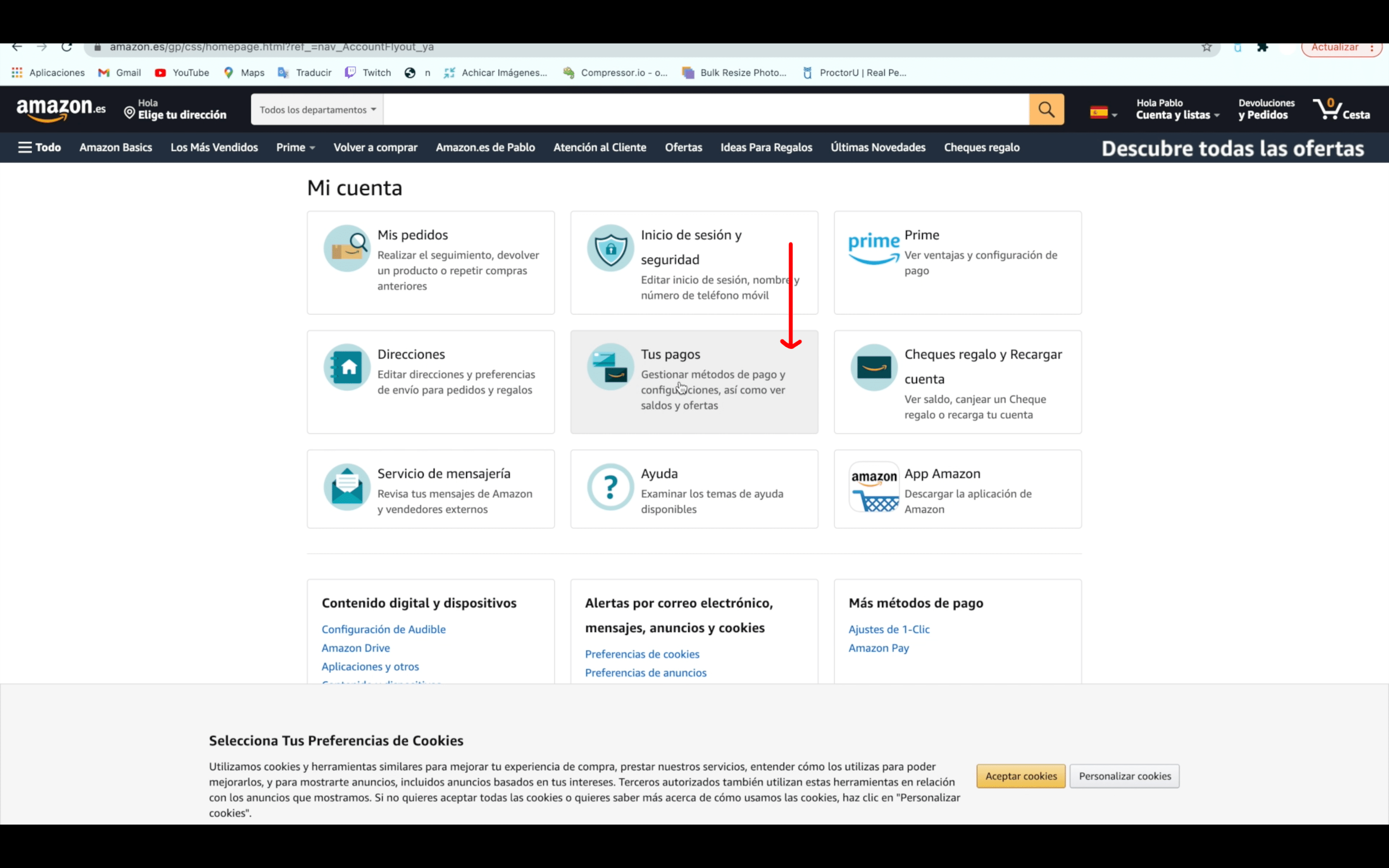Expand the Prime navigation dropdown
The height and width of the screenshot is (868, 1389).
click(x=296, y=148)
